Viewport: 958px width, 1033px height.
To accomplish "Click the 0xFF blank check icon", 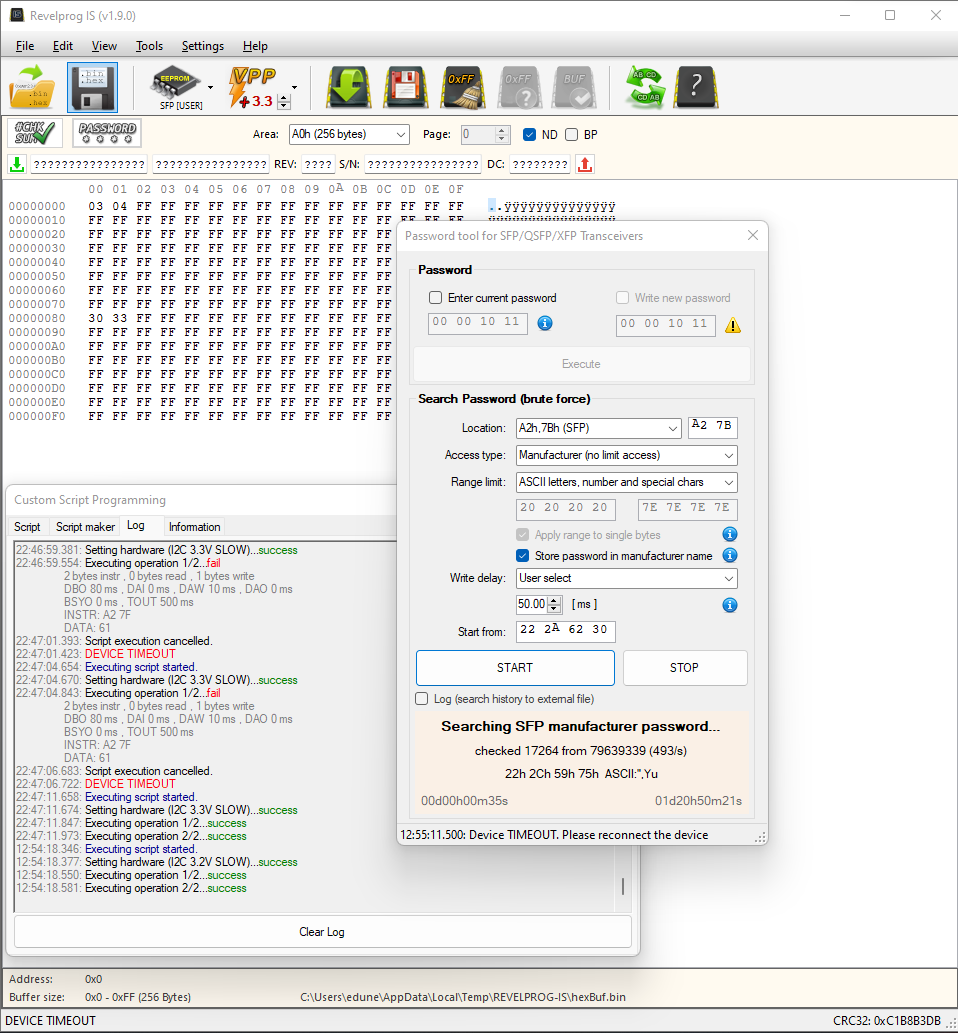I will tap(519, 87).
